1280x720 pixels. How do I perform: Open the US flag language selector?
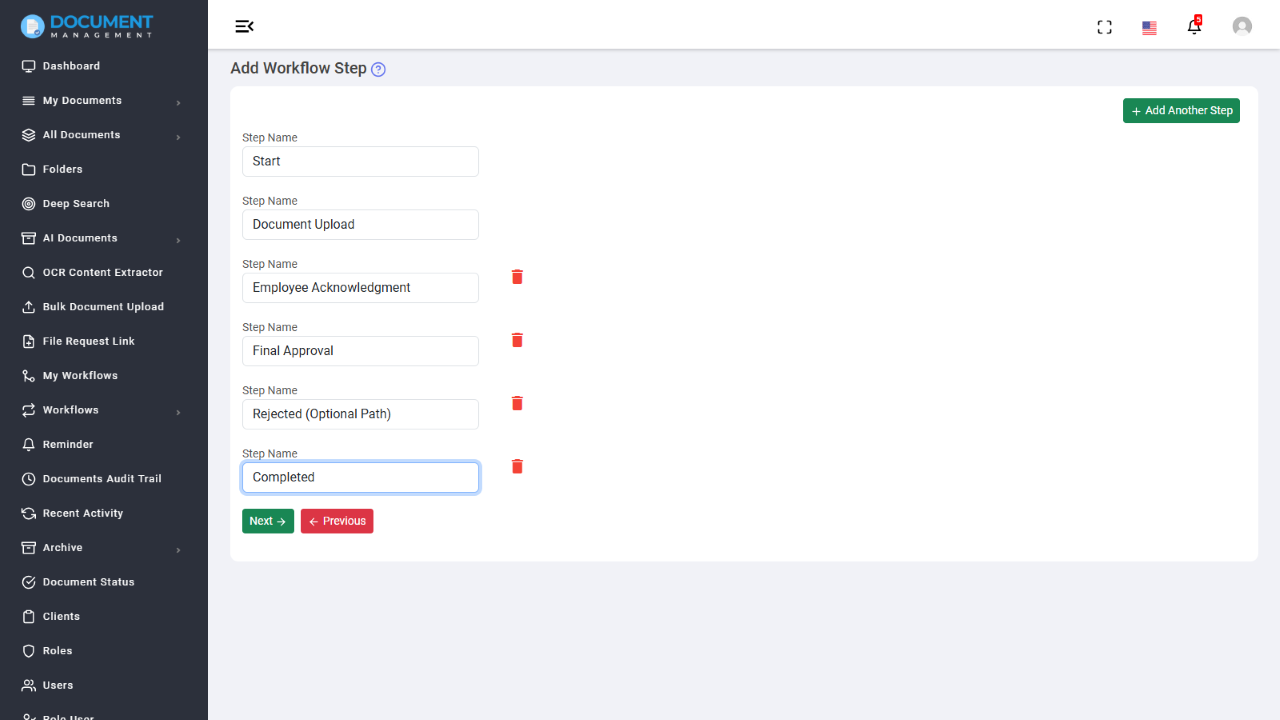1148,27
